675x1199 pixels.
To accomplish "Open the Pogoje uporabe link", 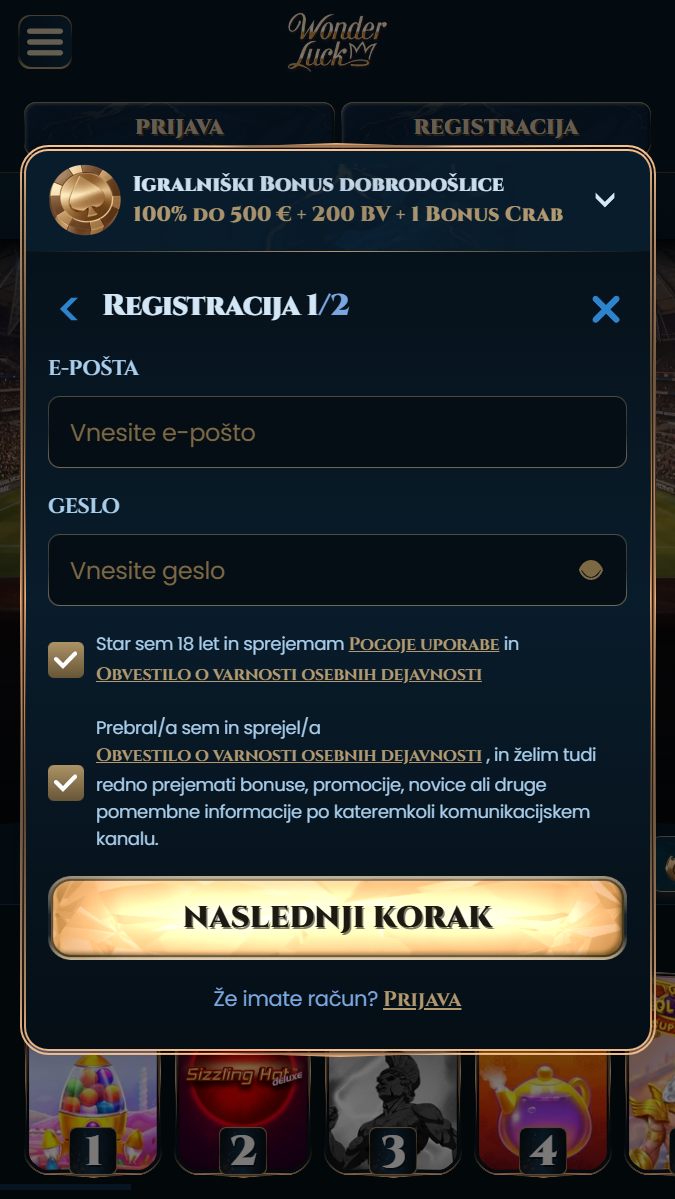I will [423, 644].
